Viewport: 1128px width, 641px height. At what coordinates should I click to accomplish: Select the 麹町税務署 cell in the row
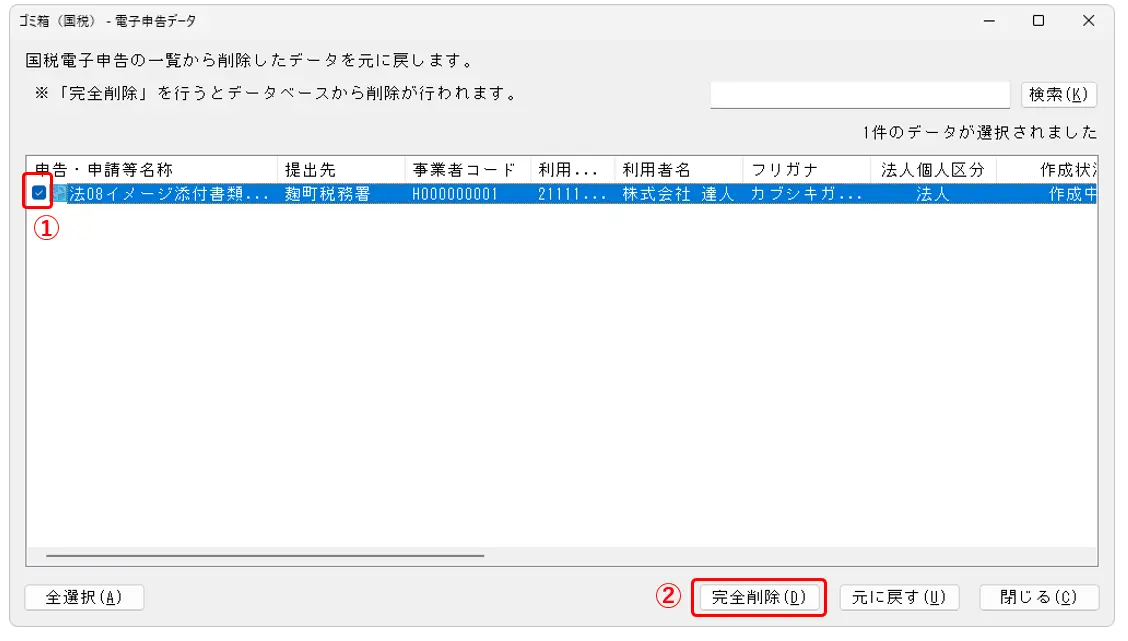tap(327, 194)
